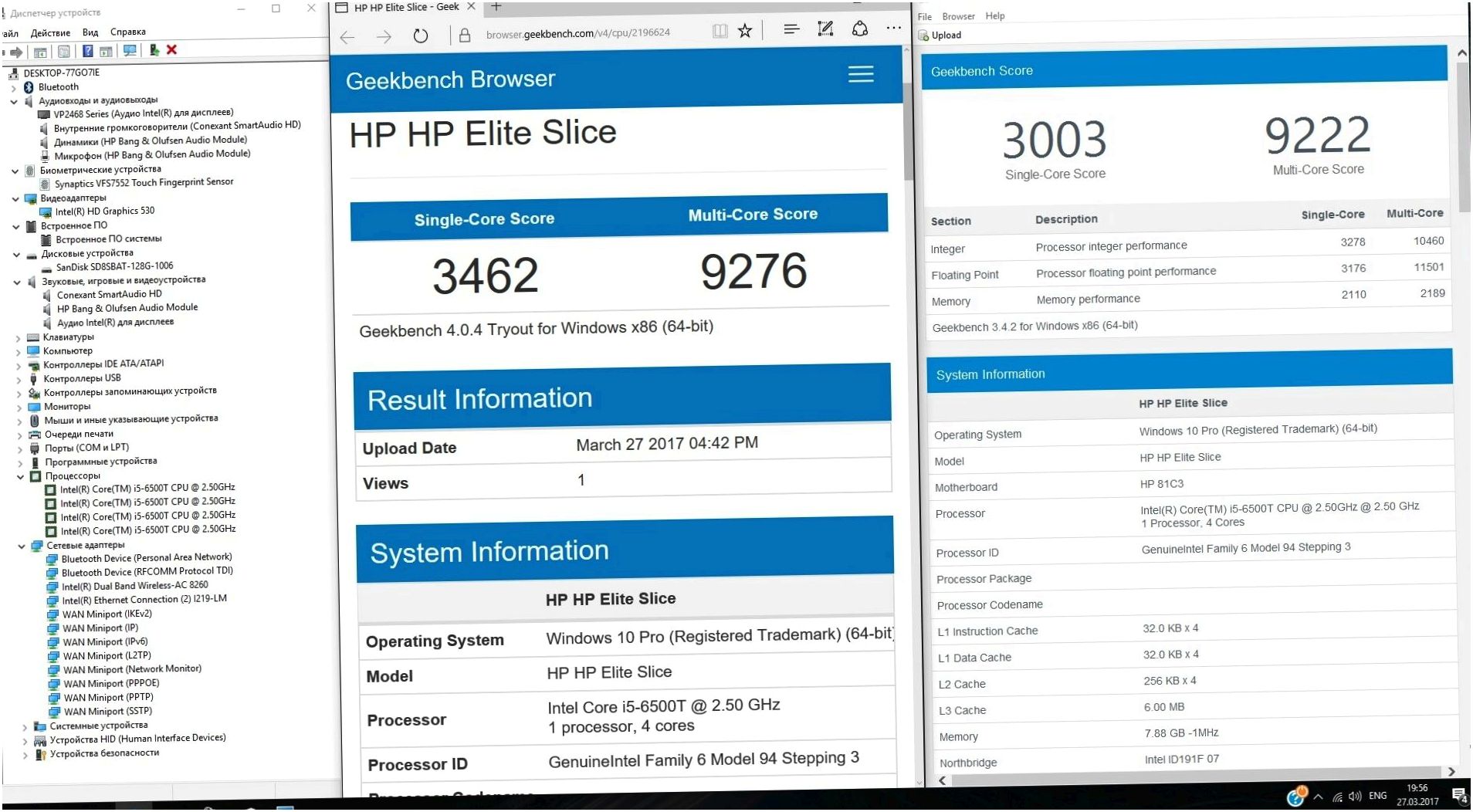Open the taskbar clock showing 19:56
The width and height of the screenshot is (1473, 812).
[1417, 795]
